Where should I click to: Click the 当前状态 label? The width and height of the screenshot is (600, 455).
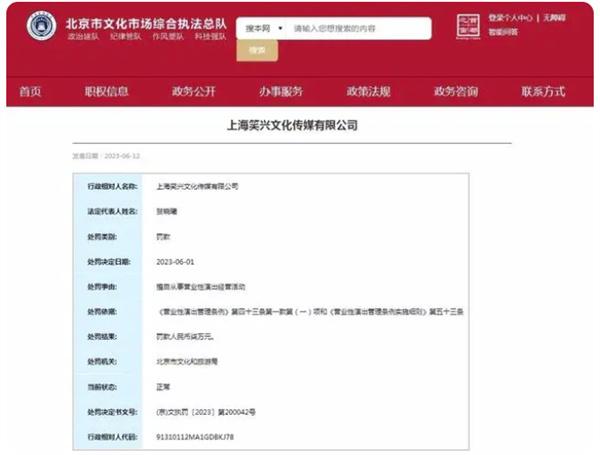pos(102,387)
